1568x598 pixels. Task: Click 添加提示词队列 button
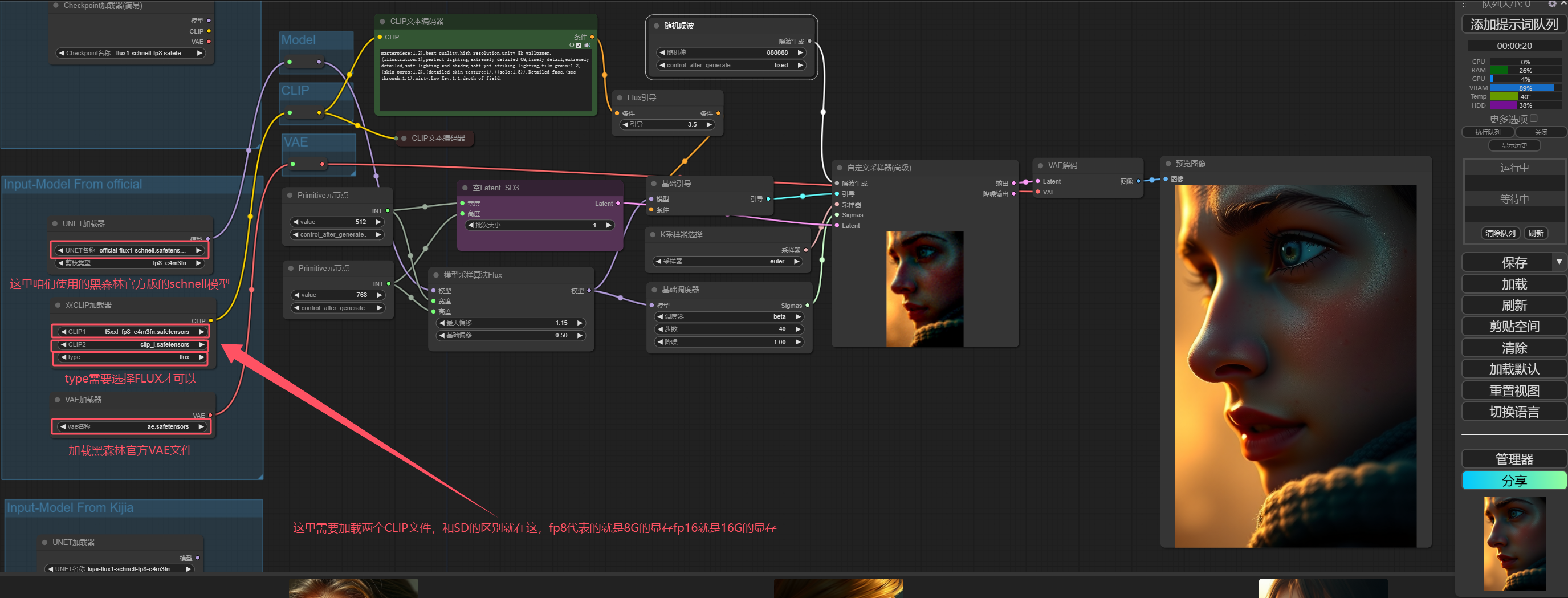click(x=1514, y=25)
